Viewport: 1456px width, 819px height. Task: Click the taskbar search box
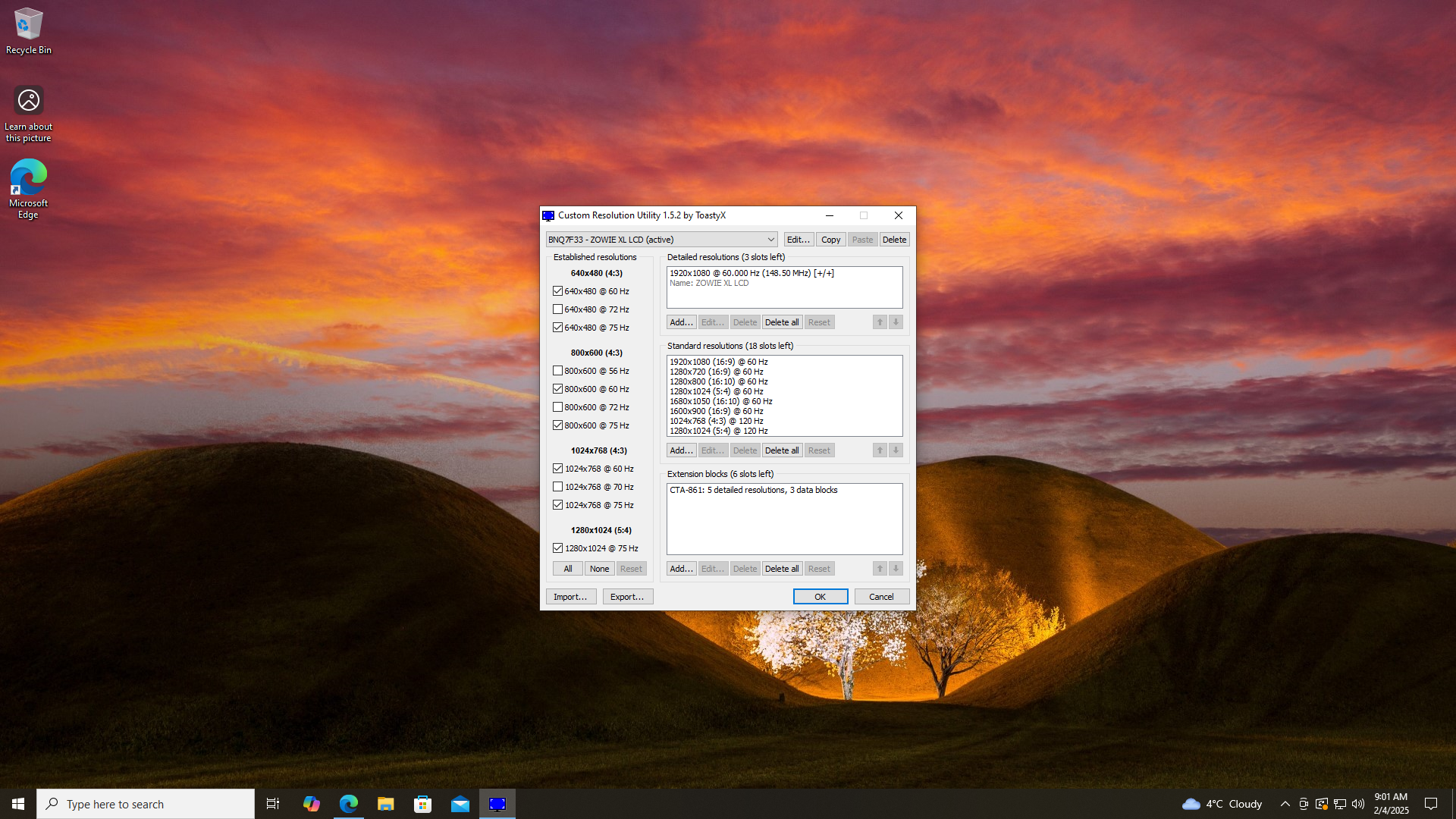146,804
